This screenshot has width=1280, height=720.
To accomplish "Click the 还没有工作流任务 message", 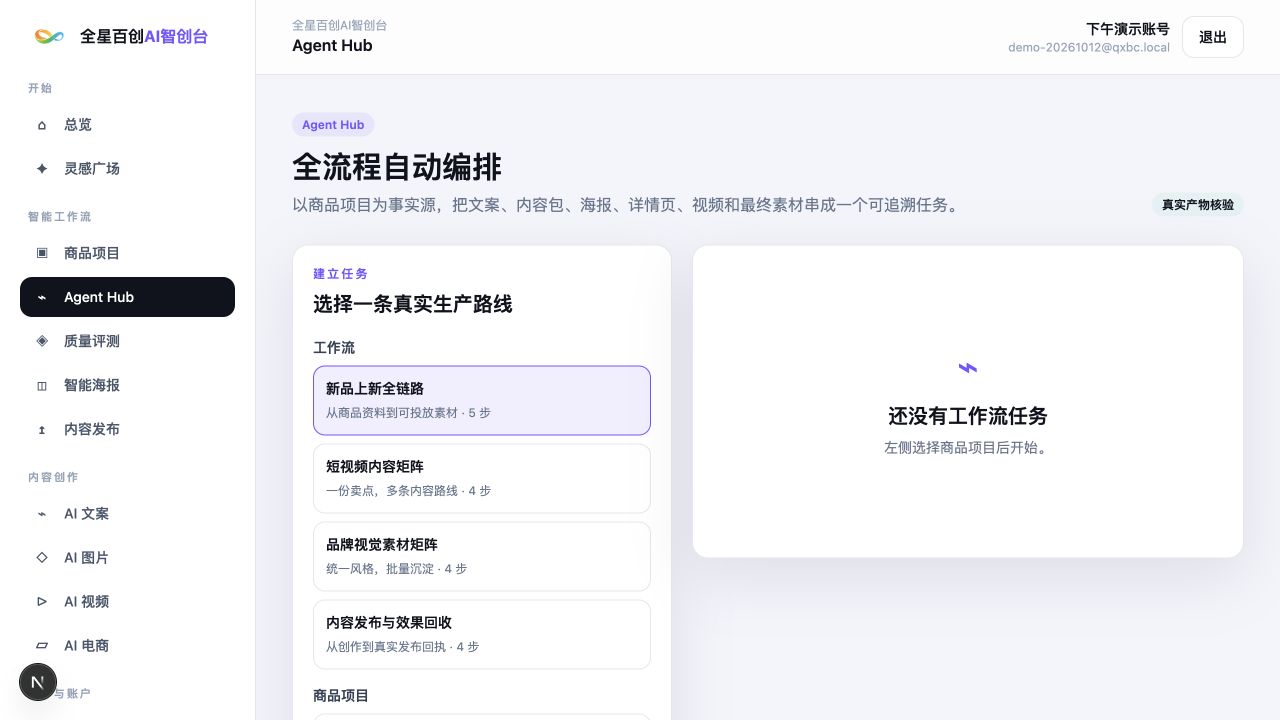I will point(968,416).
